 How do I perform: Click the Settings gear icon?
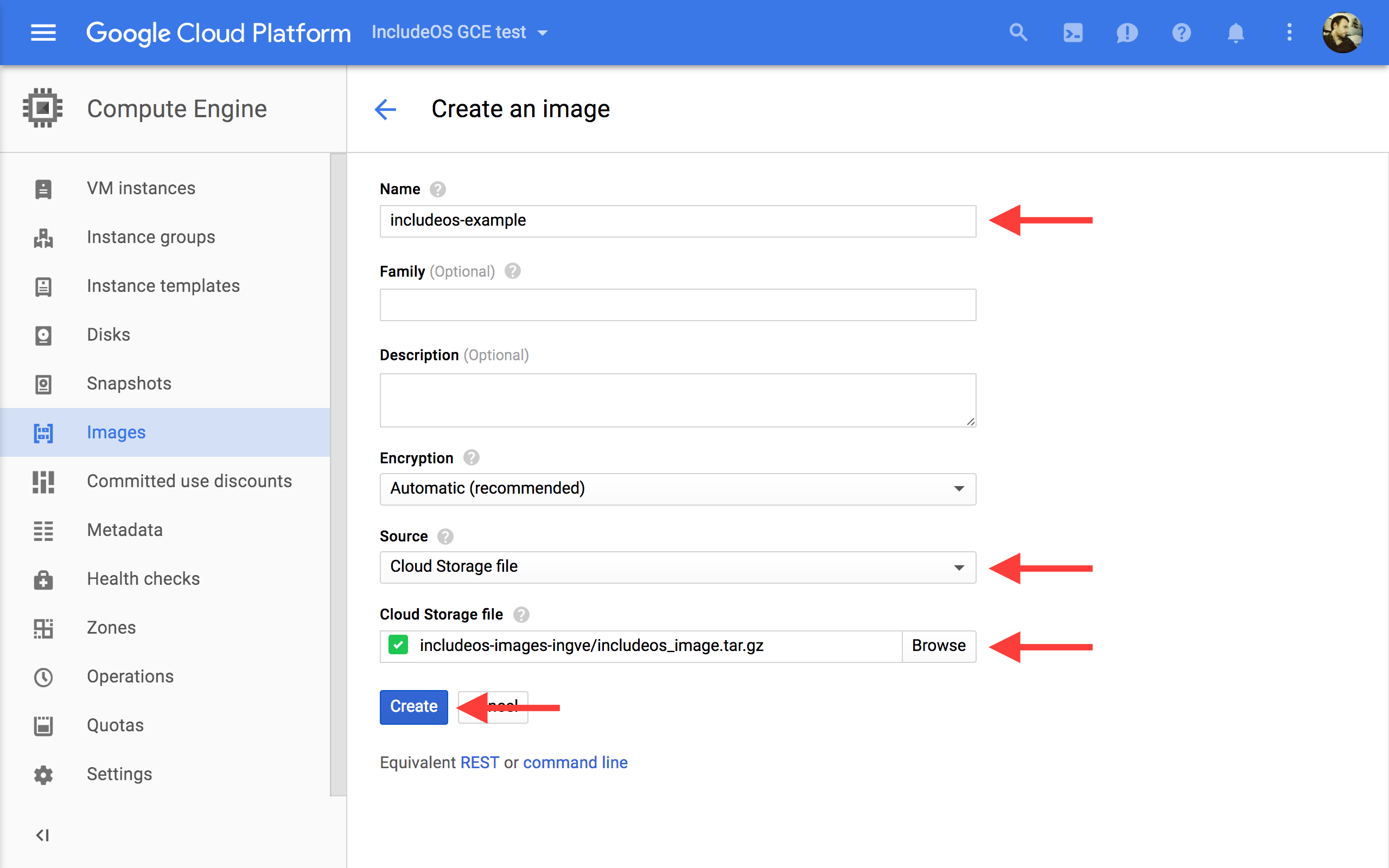(x=43, y=775)
